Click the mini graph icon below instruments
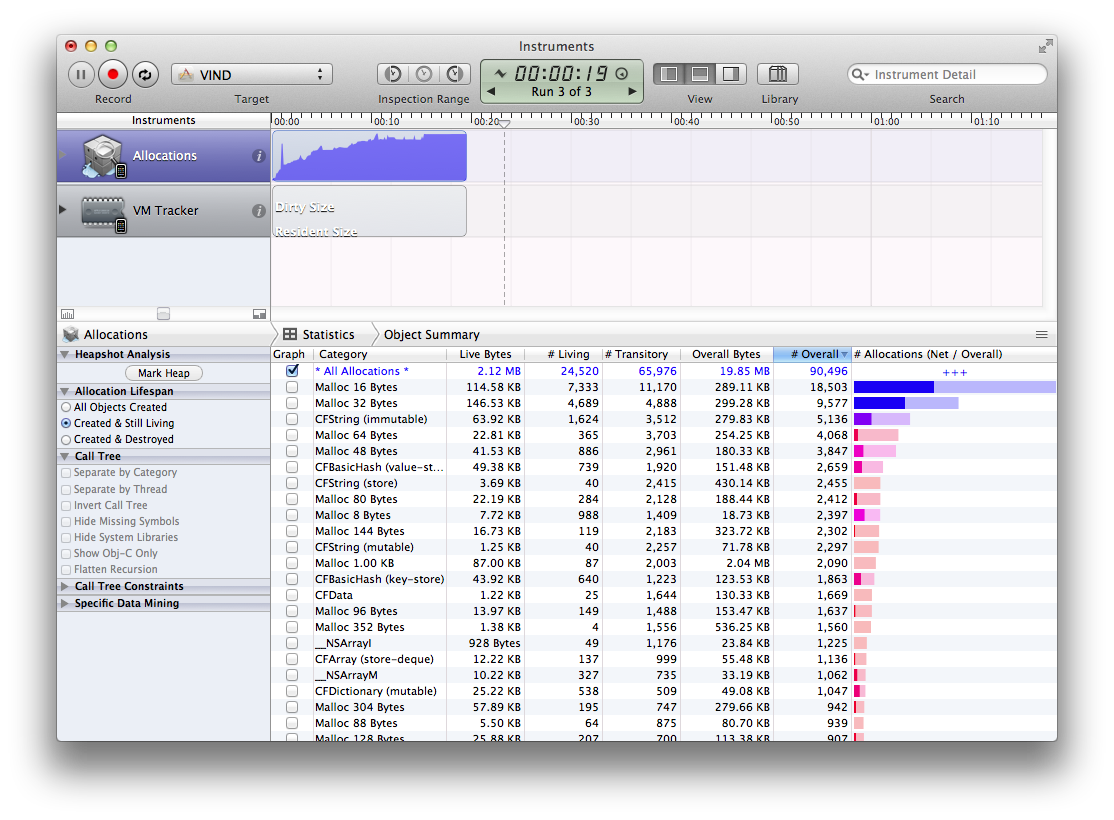Image resolution: width=1114 pixels, height=820 pixels. (x=67, y=314)
